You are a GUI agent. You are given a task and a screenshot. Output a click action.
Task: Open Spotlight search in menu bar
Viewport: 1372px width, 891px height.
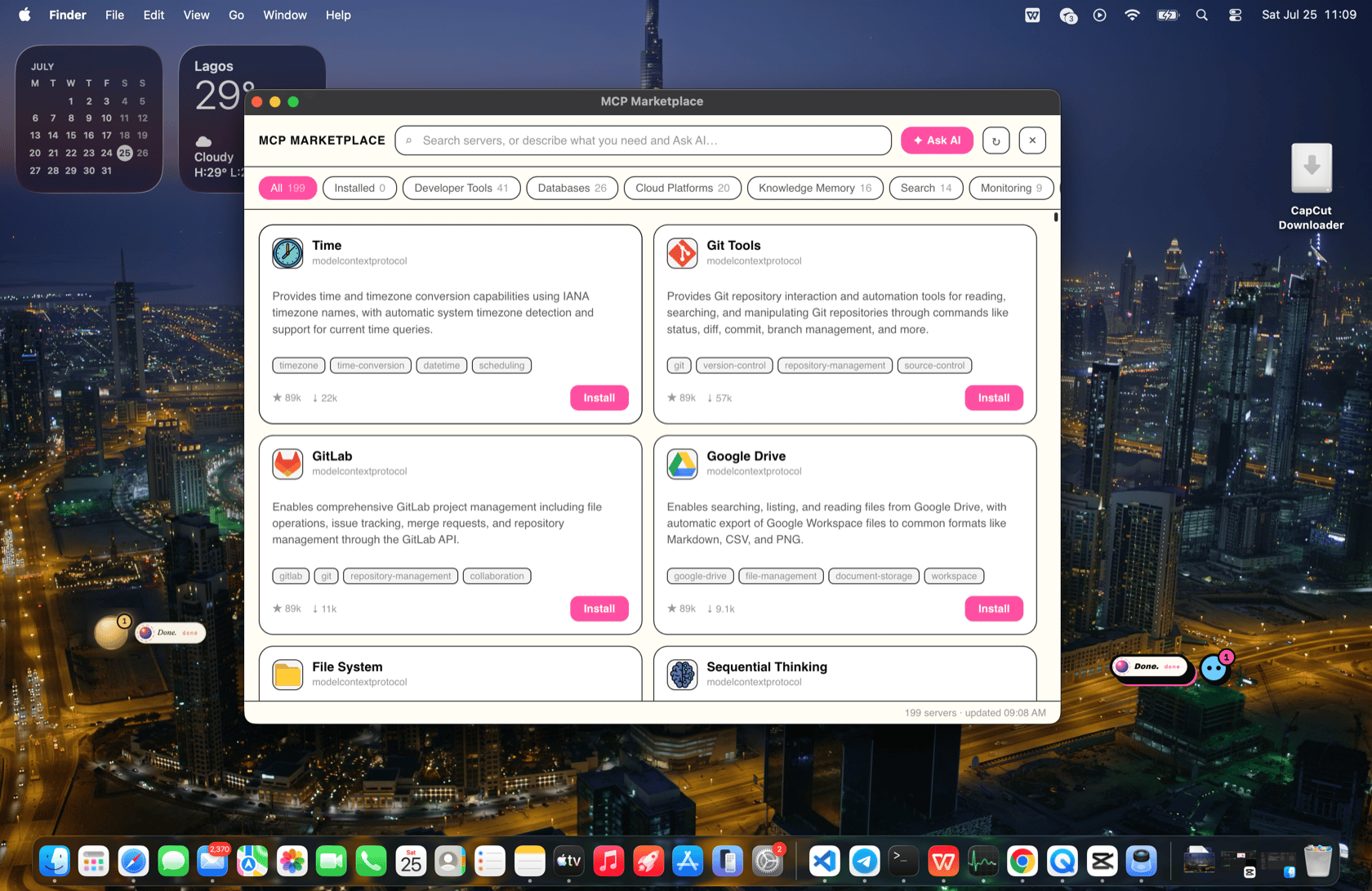(x=1201, y=15)
